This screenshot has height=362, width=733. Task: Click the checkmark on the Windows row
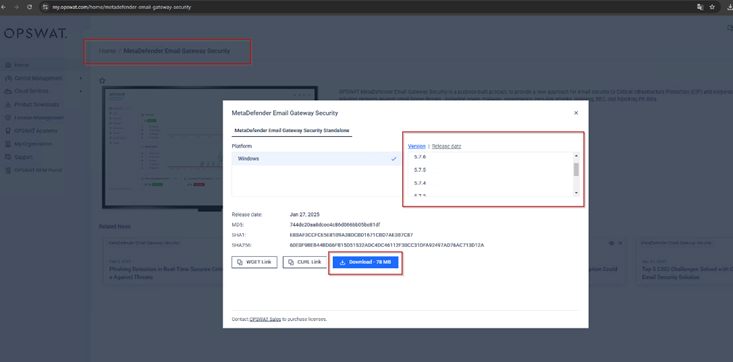click(x=394, y=159)
